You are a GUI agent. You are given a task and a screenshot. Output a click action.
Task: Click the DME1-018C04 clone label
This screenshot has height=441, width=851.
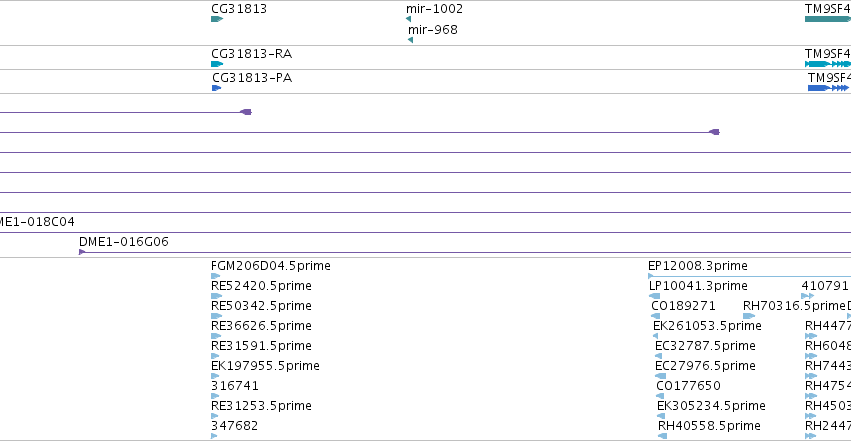pyautogui.click(x=37, y=222)
